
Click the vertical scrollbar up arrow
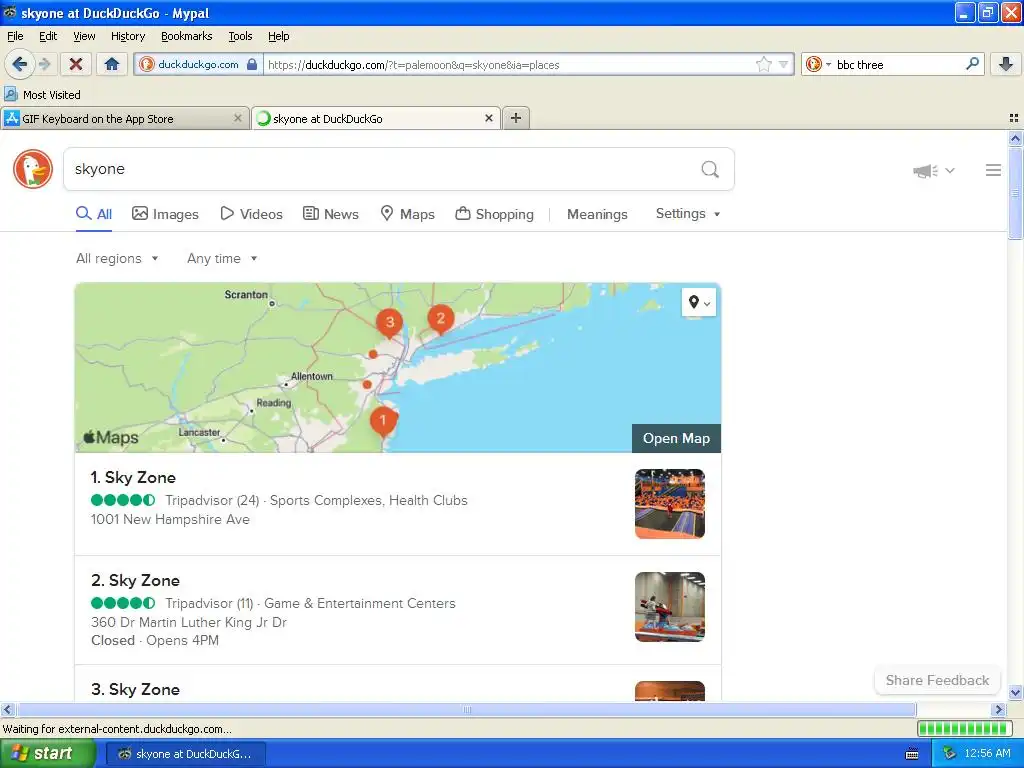pyautogui.click(x=1015, y=138)
